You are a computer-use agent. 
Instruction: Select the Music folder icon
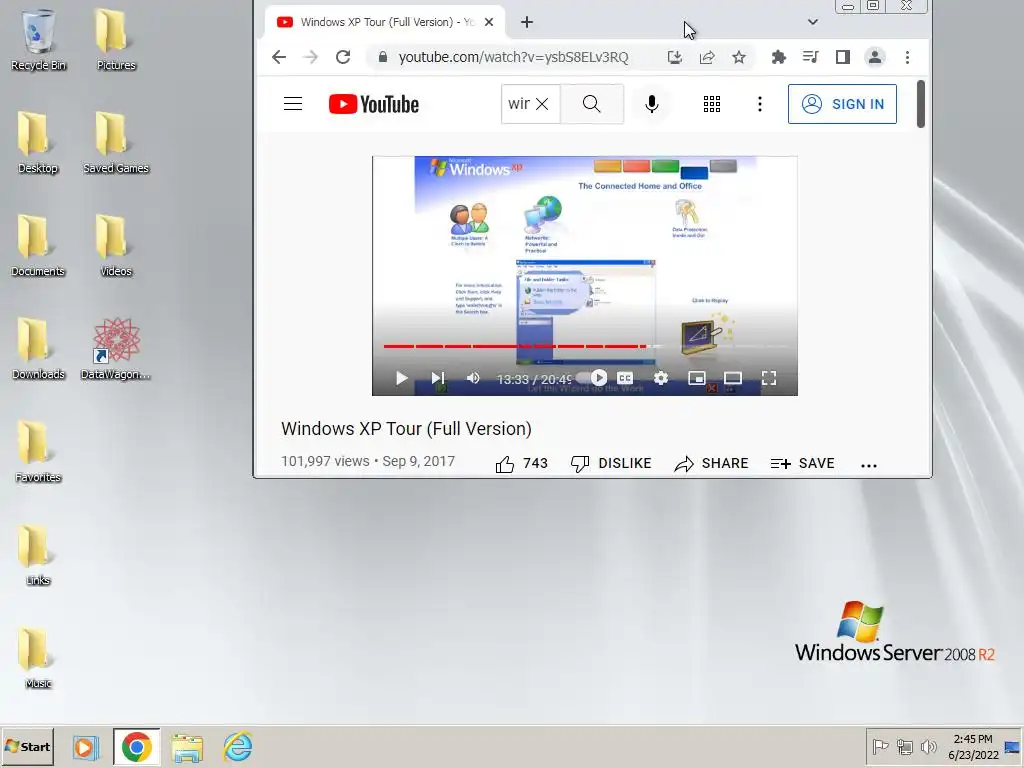tap(38, 658)
